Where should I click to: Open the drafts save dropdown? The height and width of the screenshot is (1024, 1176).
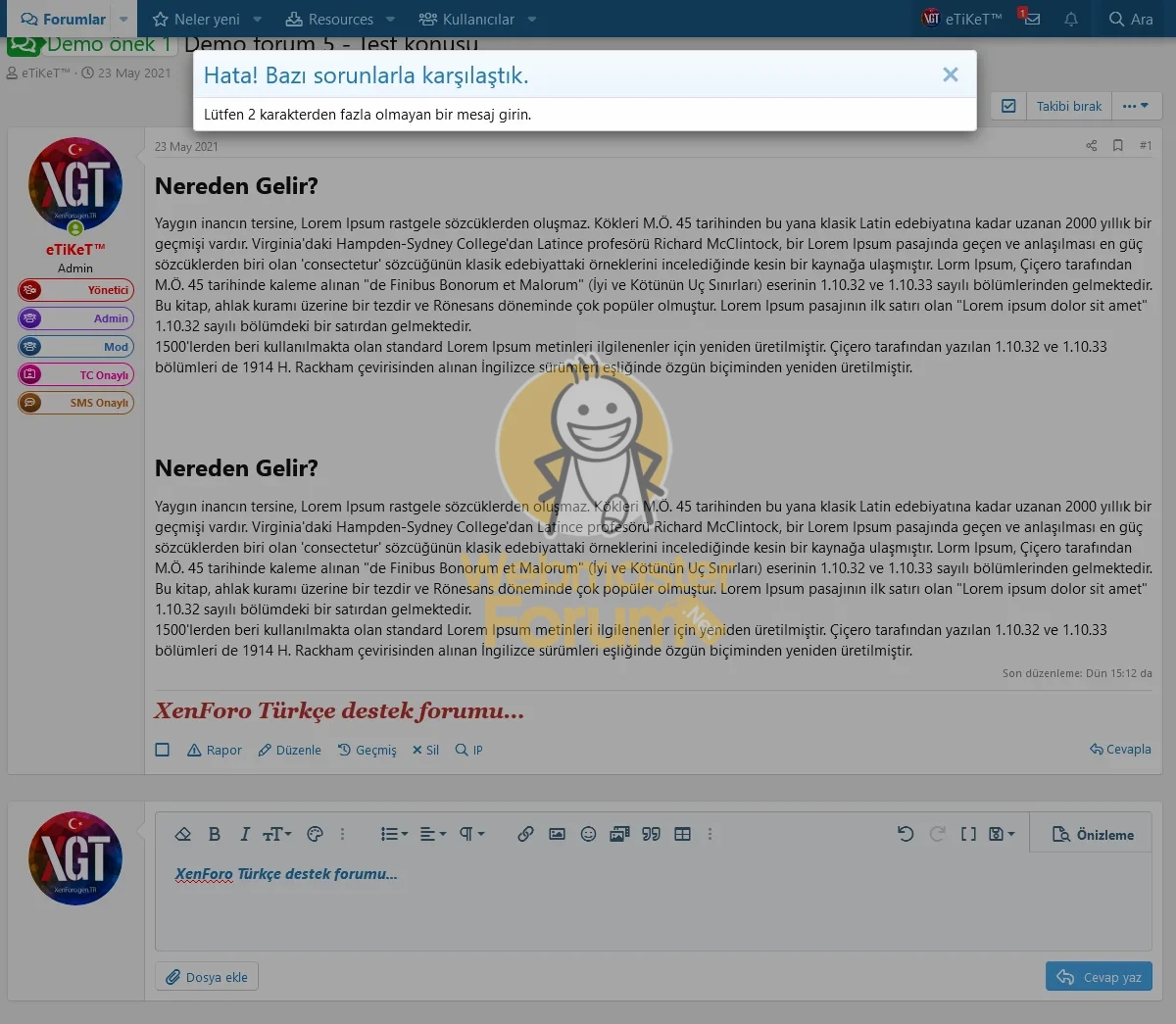click(x=1002, y=834)
